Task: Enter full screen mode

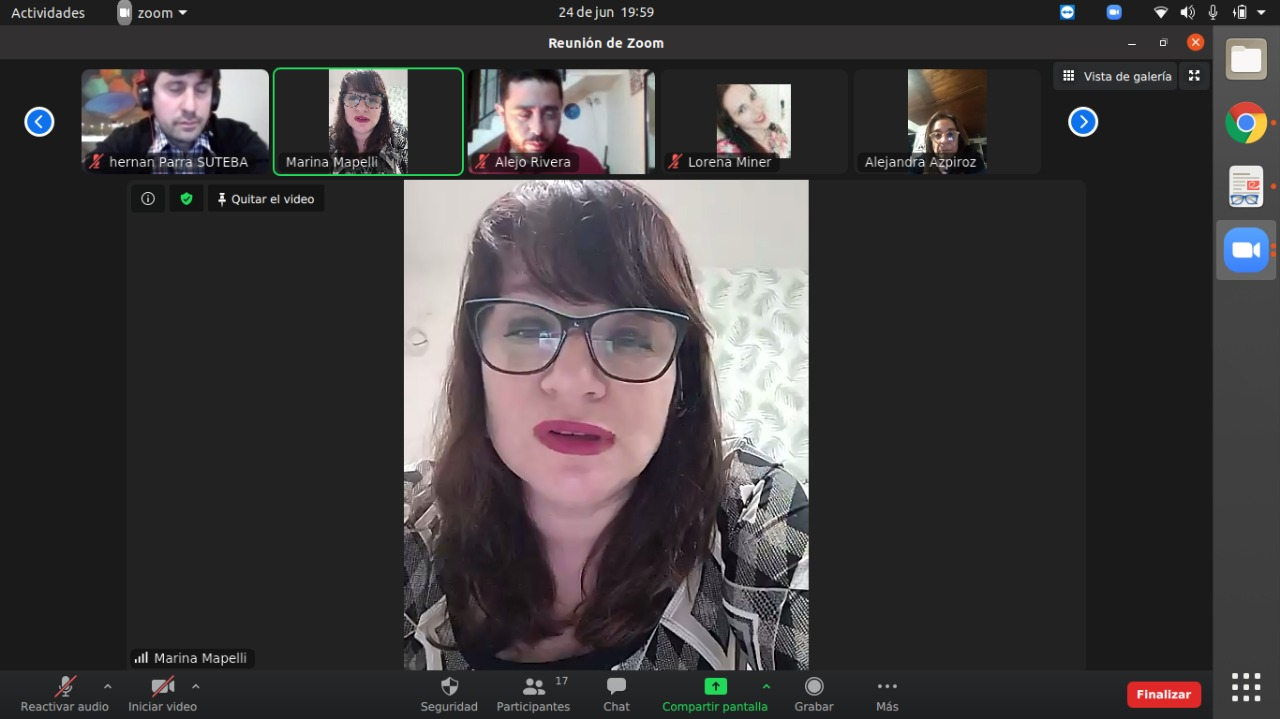Action: tap(1194, 76)
